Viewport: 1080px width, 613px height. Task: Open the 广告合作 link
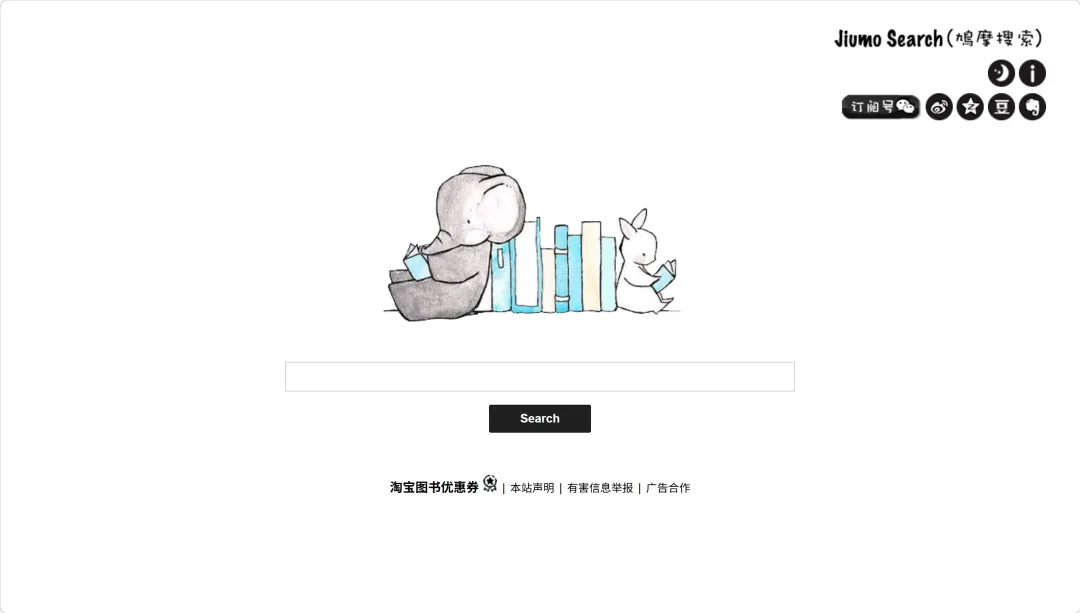pos(668,488)
